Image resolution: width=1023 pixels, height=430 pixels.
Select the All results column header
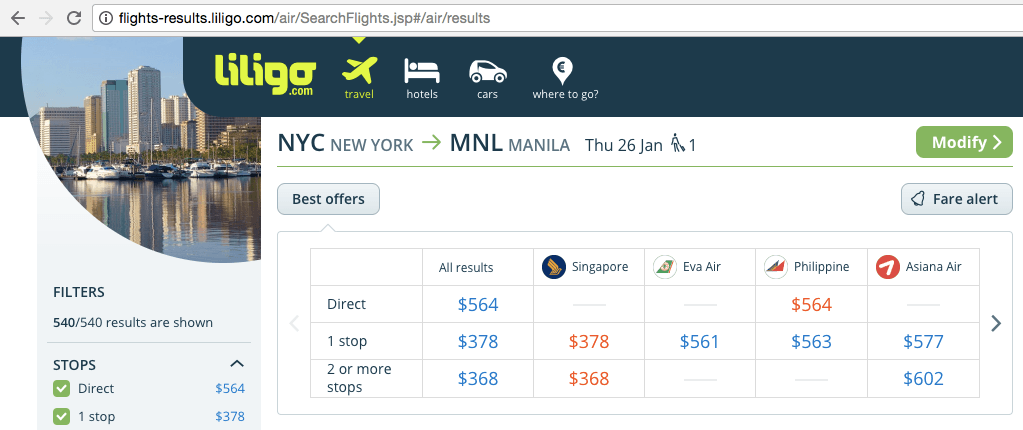click(x=466, y=268)
